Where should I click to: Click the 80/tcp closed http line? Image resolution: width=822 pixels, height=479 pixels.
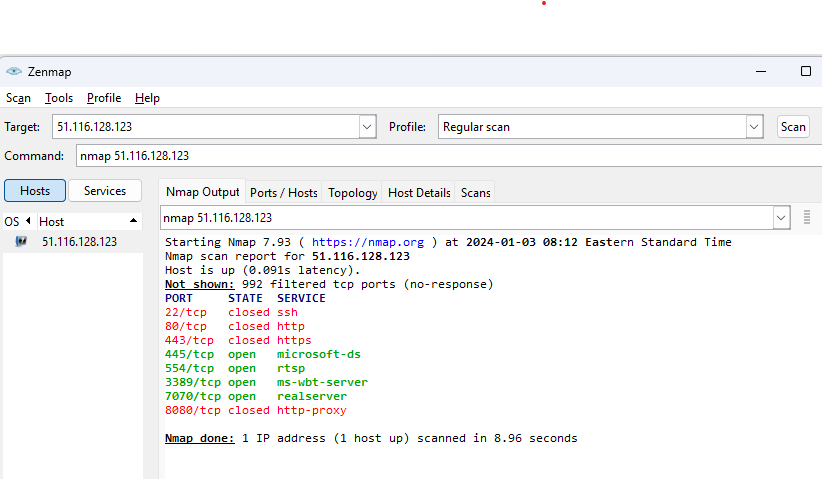(x=235, y=326)
